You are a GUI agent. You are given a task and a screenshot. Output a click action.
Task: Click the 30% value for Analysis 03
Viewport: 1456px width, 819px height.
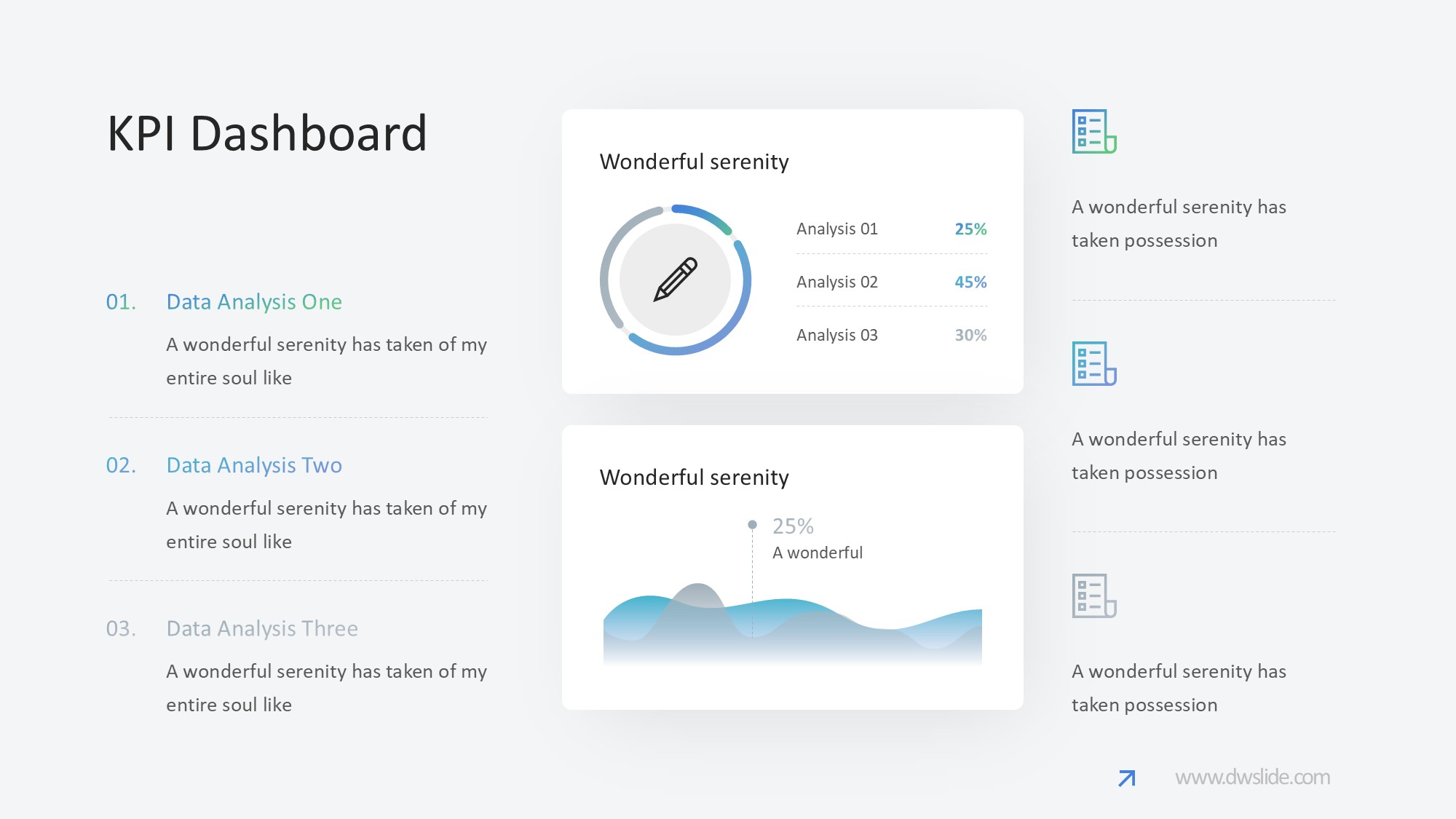pos(970,336)
